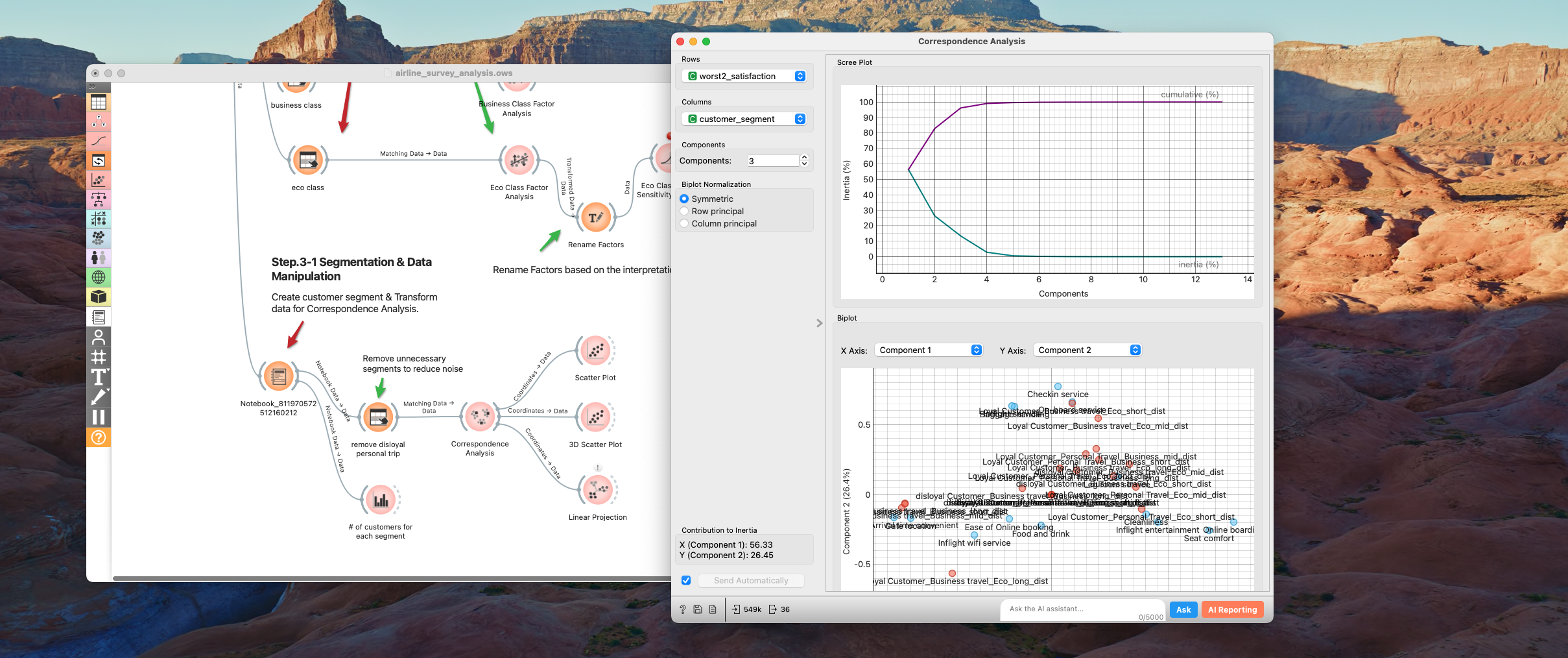1568x658 pixels.
Task: Select Row principal normalization
Action: pyautogui.click(x=684, y=212)
